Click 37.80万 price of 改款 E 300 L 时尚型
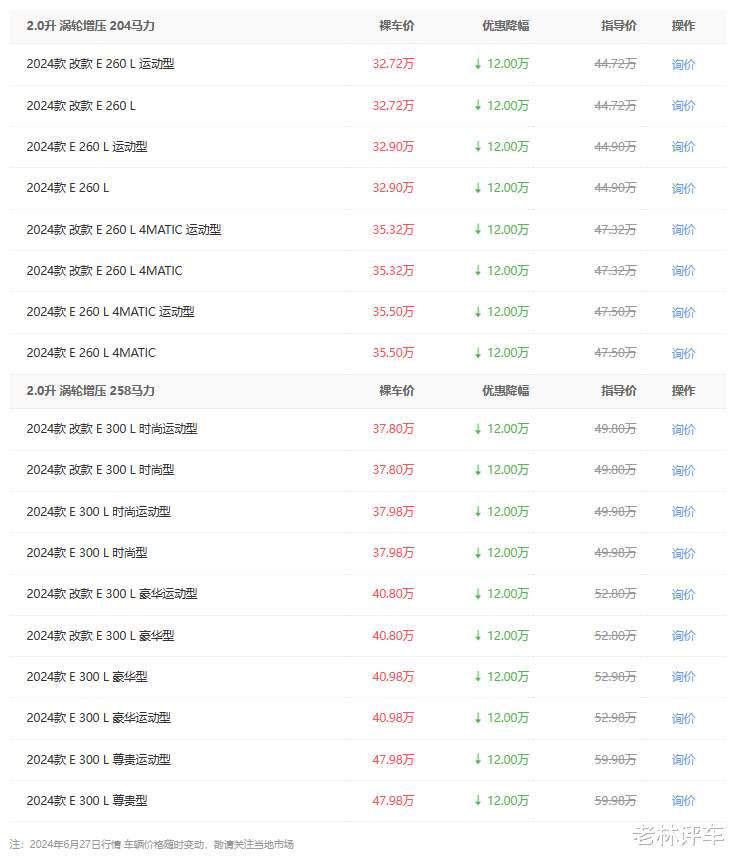 393,470
